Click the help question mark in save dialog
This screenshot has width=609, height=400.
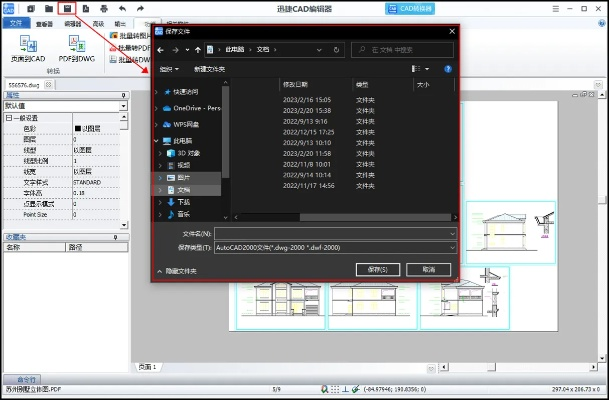click(x=449, y=69)
